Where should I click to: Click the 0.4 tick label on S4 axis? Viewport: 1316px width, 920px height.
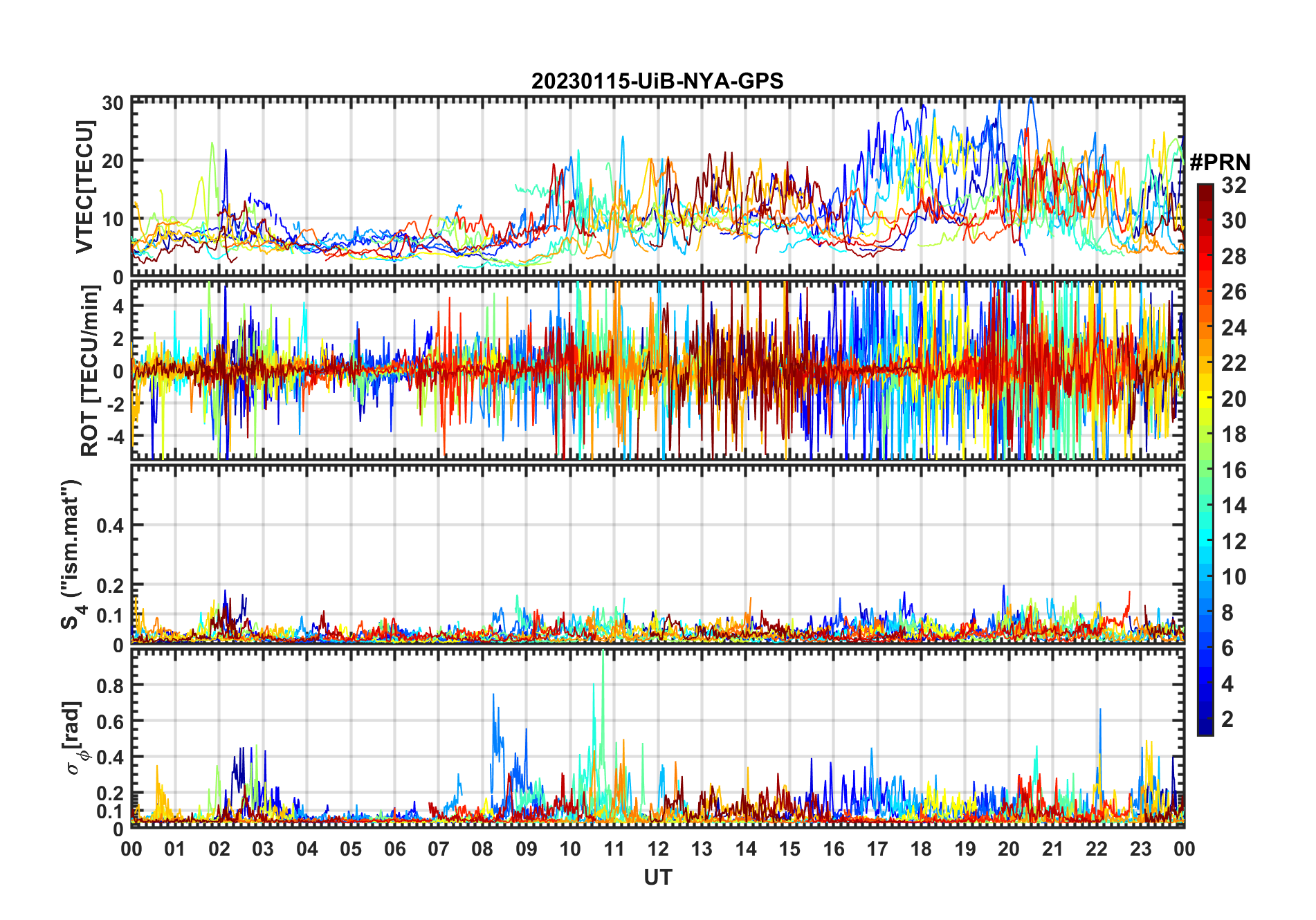click(x=109, y=526)
